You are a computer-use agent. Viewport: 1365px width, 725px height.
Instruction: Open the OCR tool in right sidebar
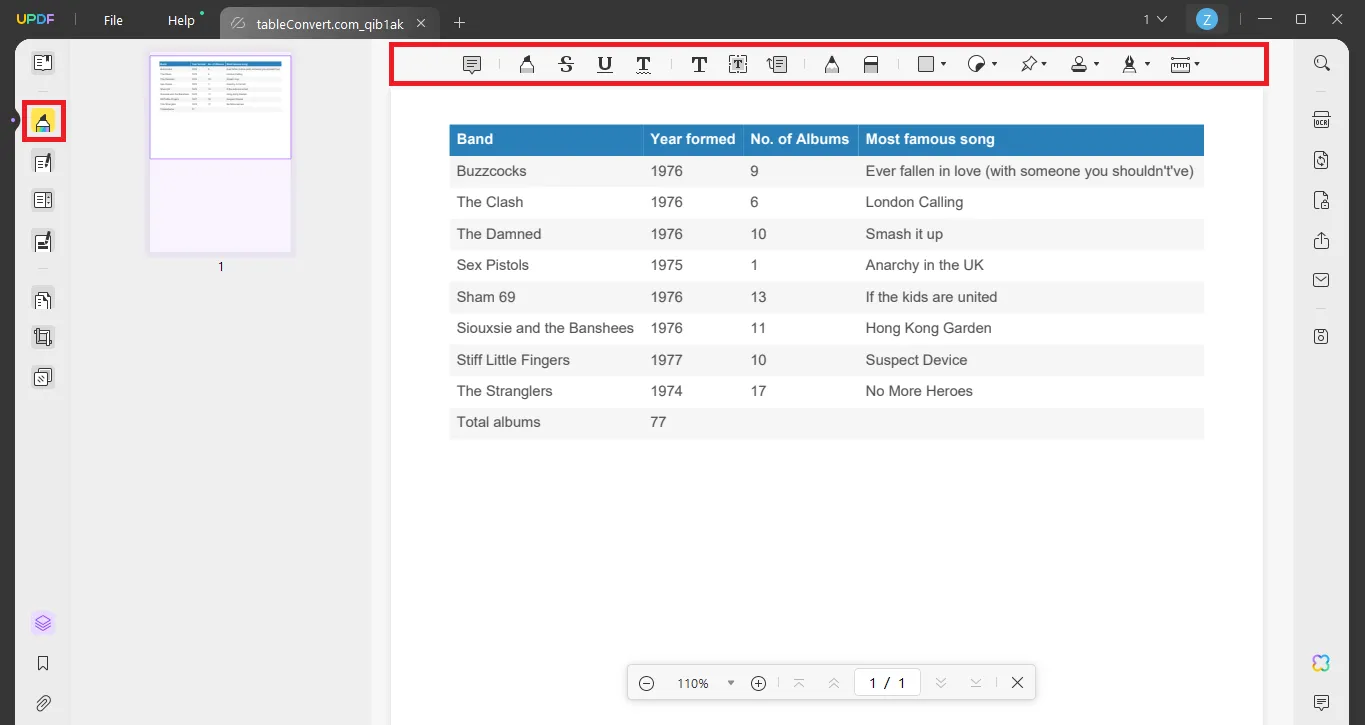coord(1321,119)
